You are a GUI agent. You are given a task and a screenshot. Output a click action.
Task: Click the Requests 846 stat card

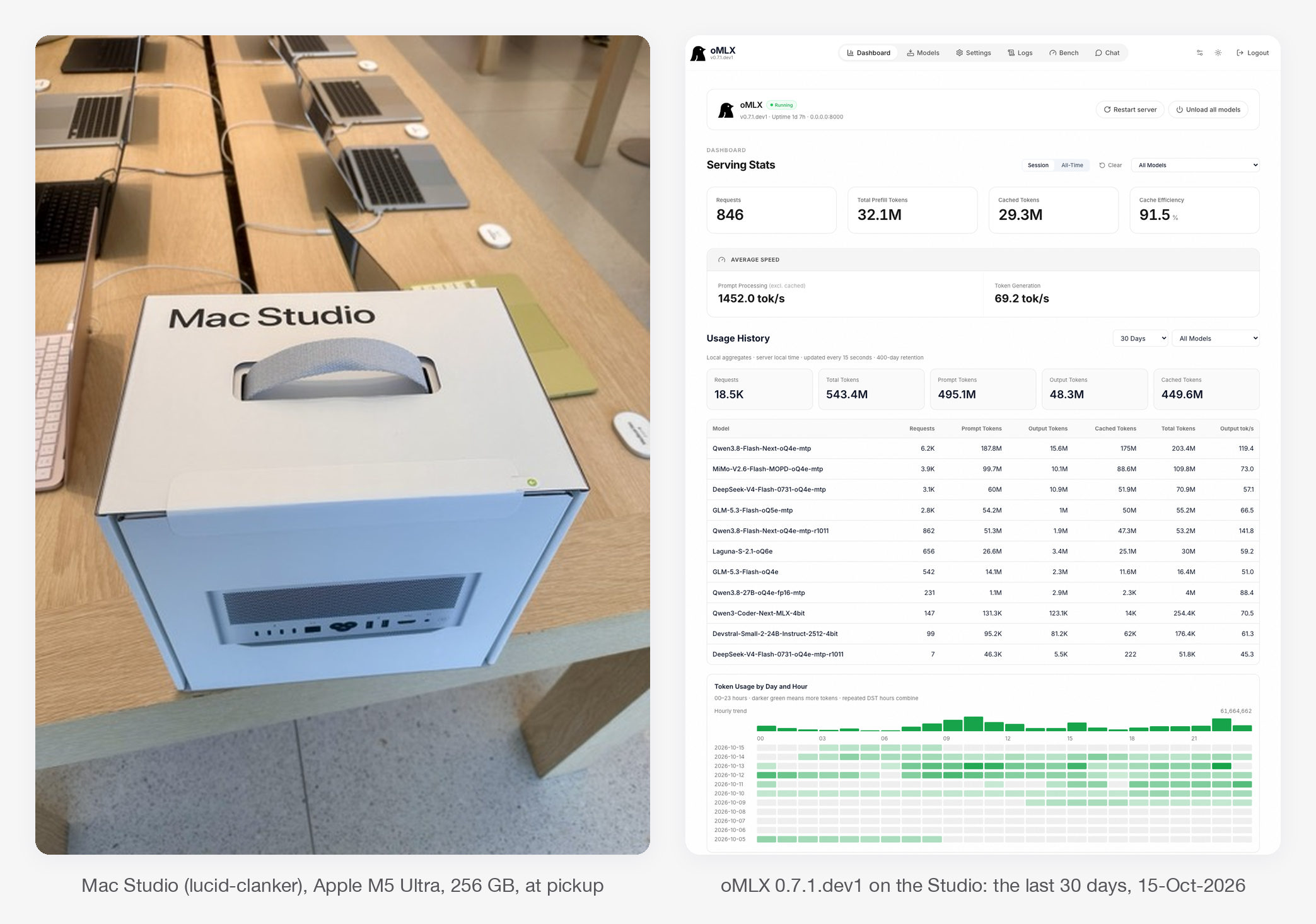click(x=771, y=210)
